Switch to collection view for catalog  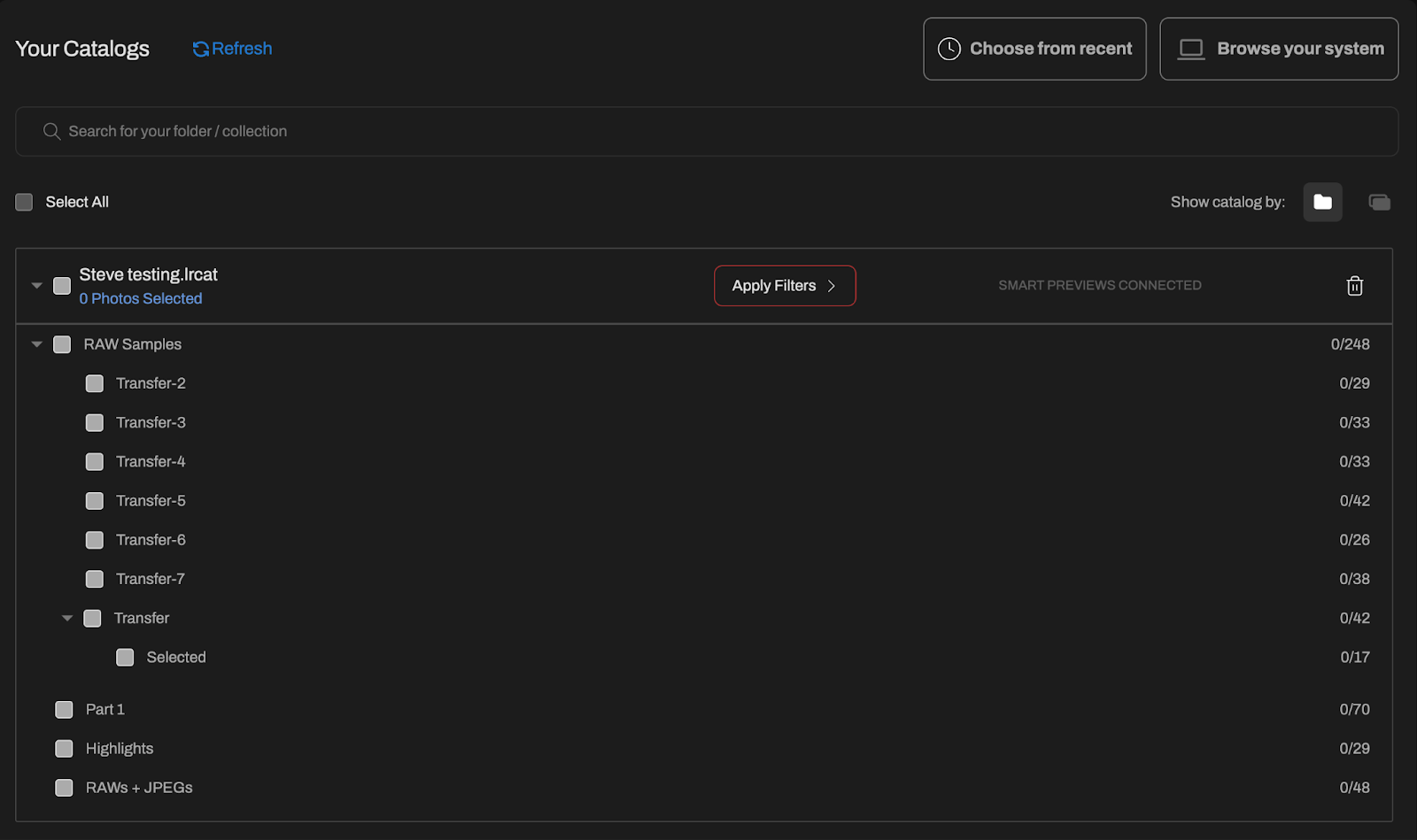coord(1379,203)
